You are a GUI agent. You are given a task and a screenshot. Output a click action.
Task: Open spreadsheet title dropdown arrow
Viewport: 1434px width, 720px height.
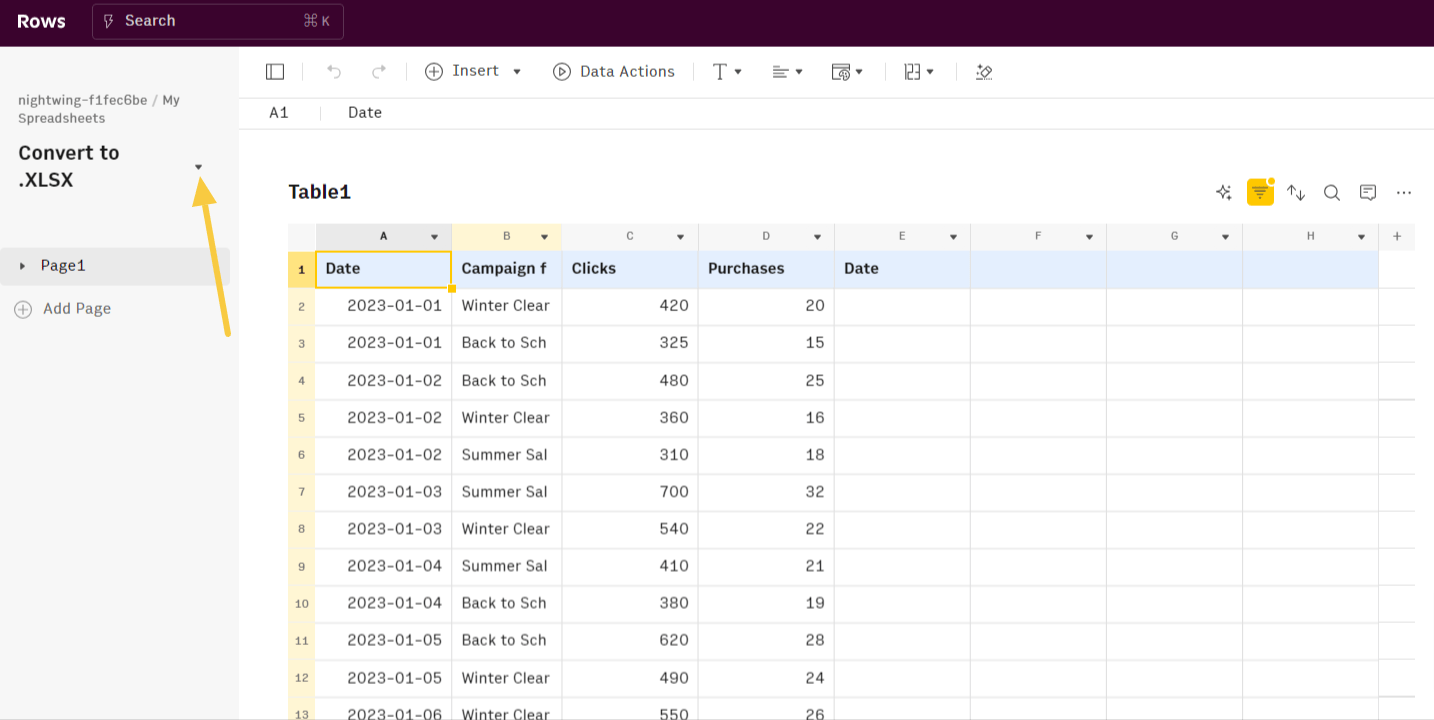[x=198, y=167]
